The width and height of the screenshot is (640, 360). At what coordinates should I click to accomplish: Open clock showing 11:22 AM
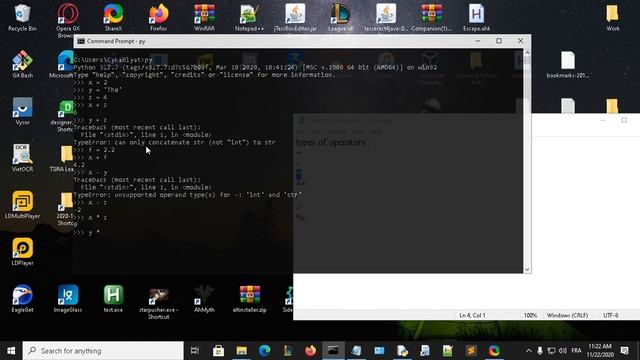pos(599,351)
